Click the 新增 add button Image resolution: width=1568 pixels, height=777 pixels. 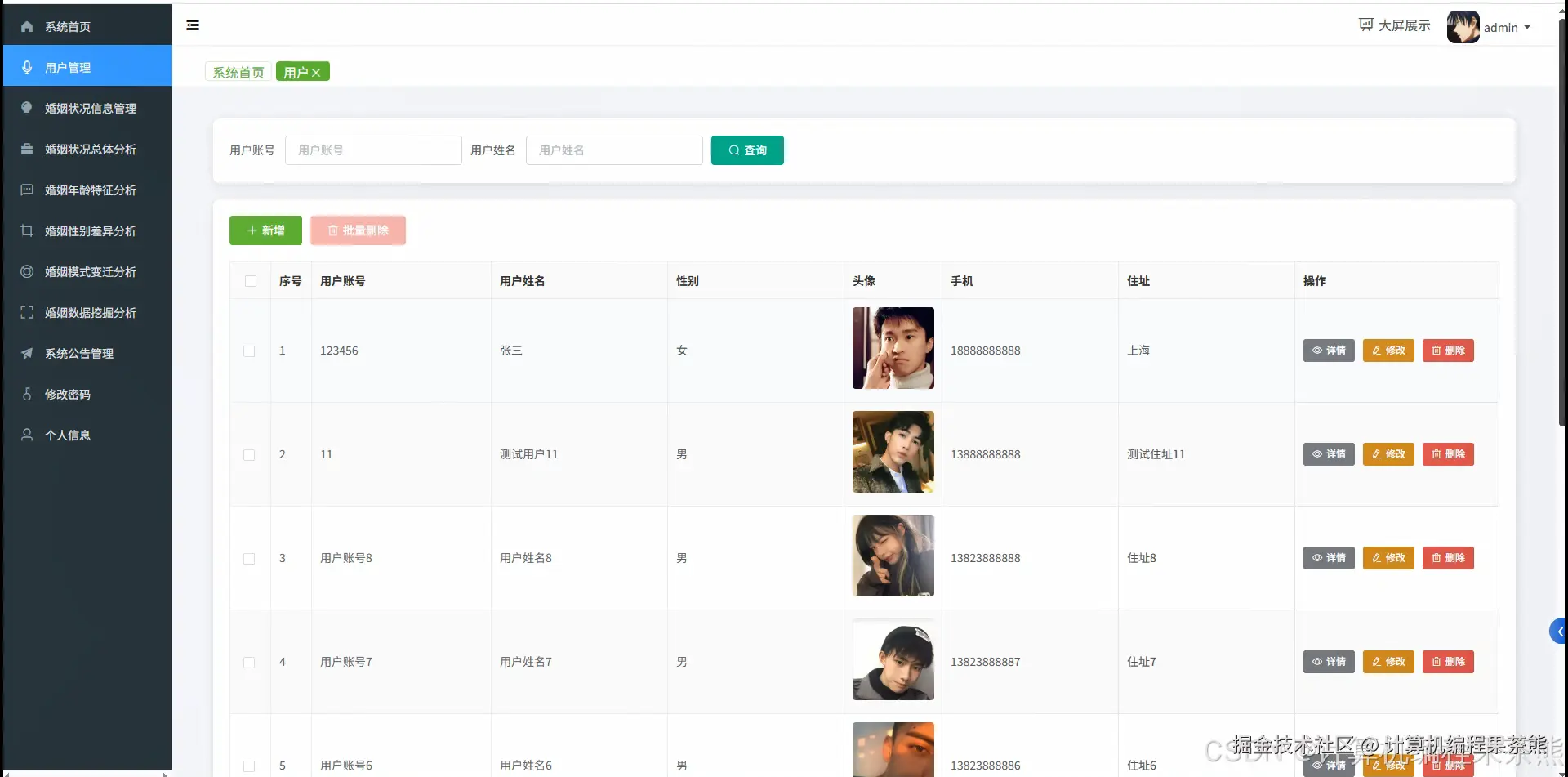click(265, 230)
